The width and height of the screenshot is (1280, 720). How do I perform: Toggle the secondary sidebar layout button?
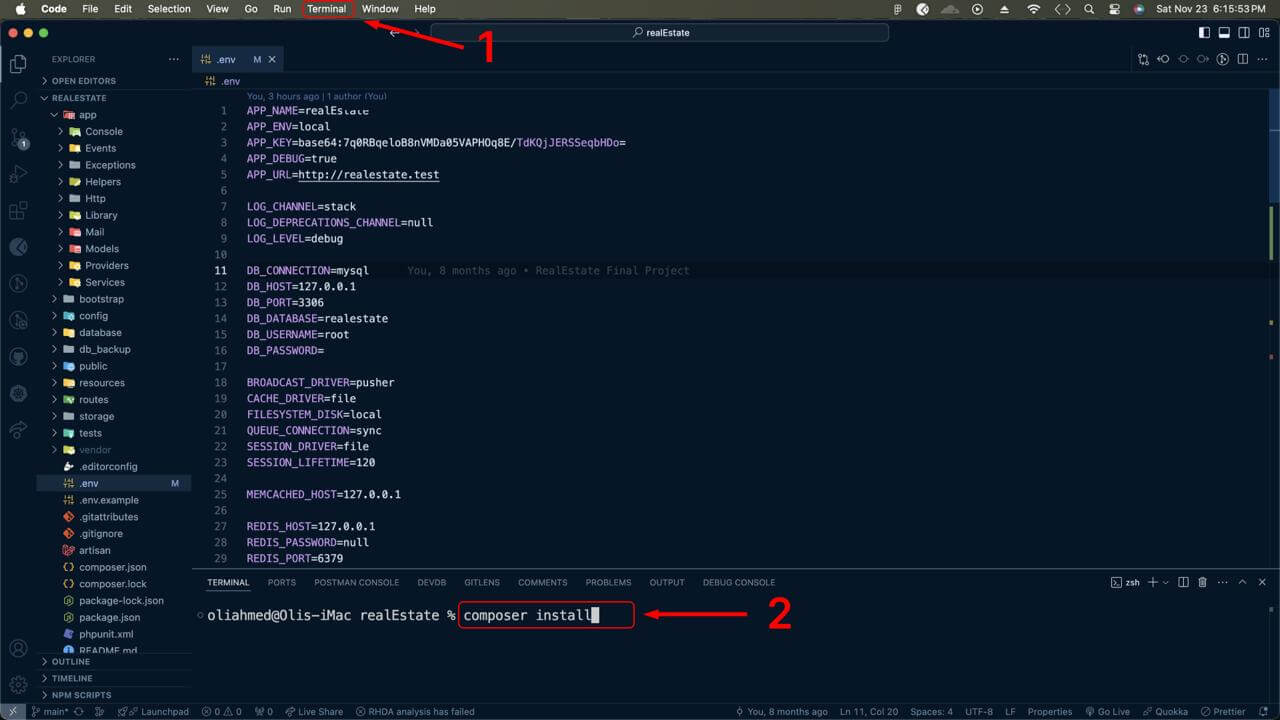[1243, 33]
